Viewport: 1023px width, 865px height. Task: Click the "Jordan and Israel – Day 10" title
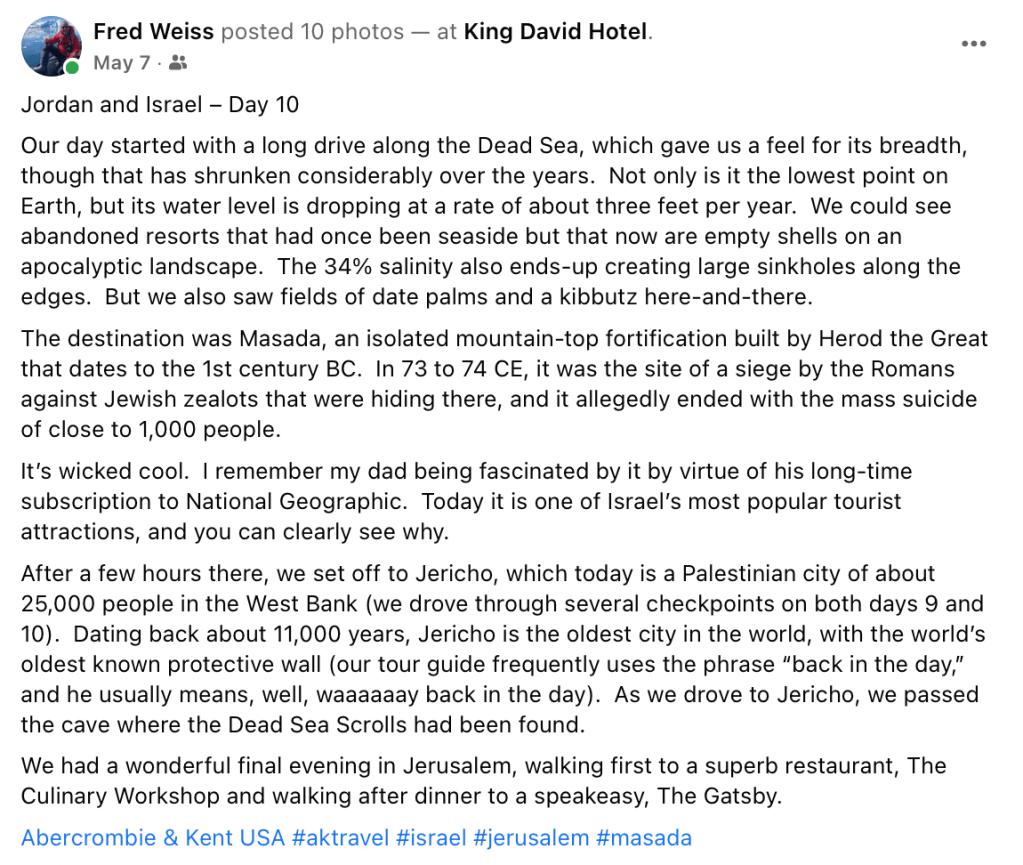[160, 104]
